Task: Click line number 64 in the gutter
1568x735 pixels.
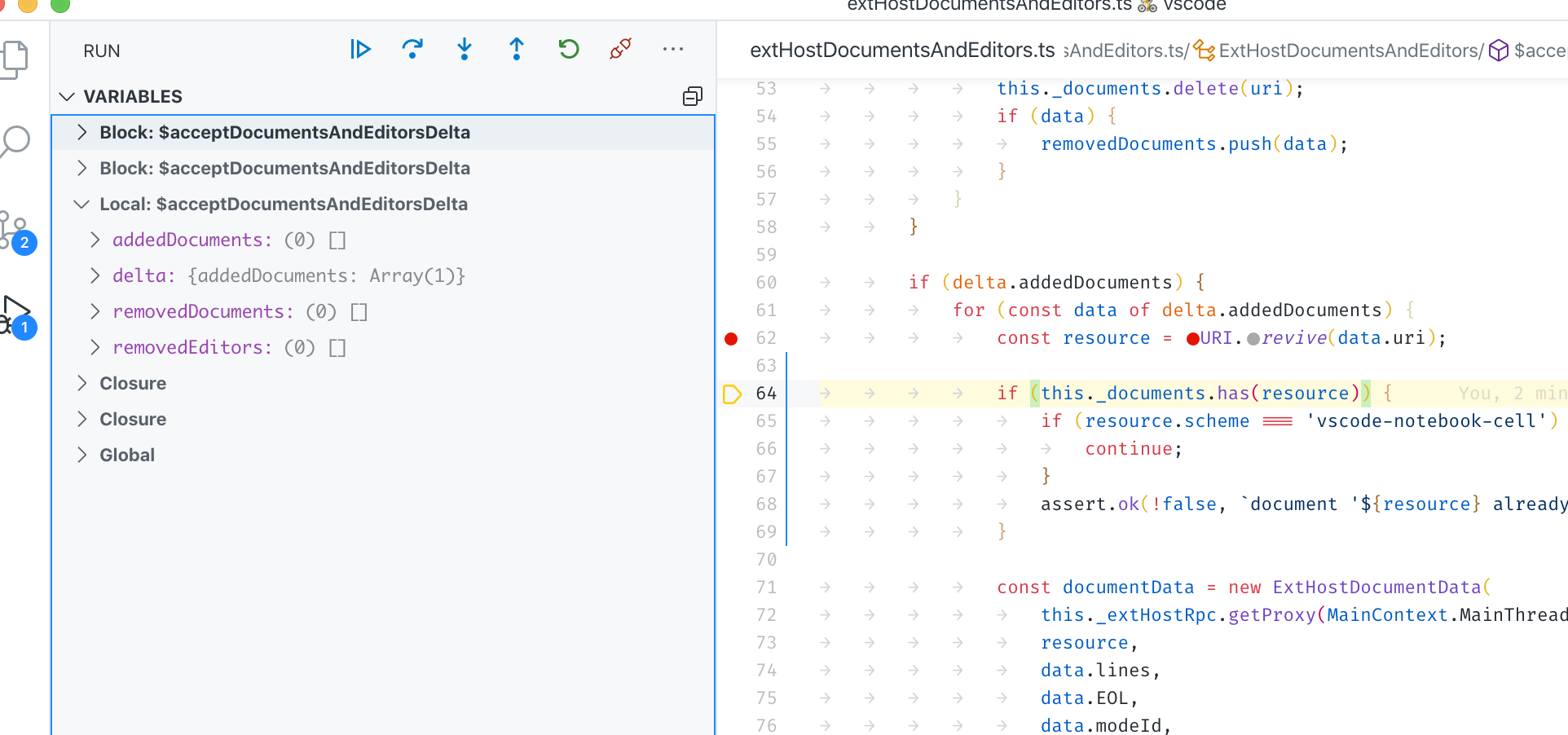Action: (766, 394)
